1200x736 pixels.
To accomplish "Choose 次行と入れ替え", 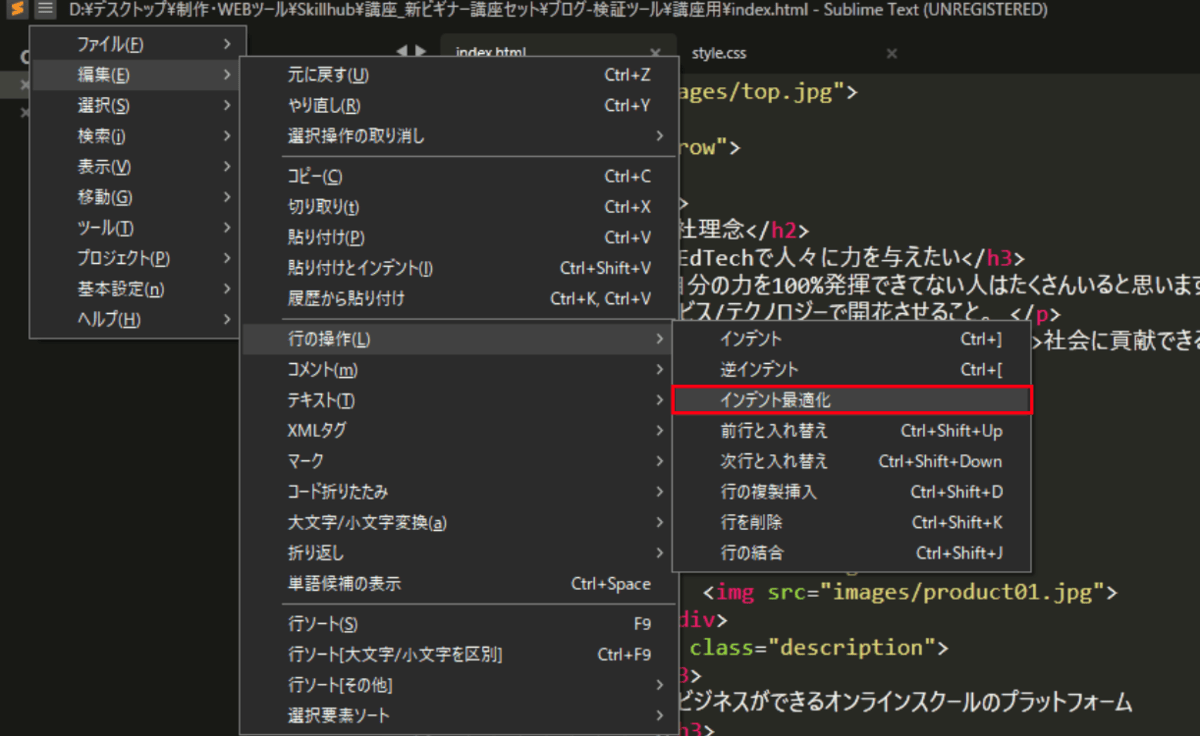I will click(851, 461).
